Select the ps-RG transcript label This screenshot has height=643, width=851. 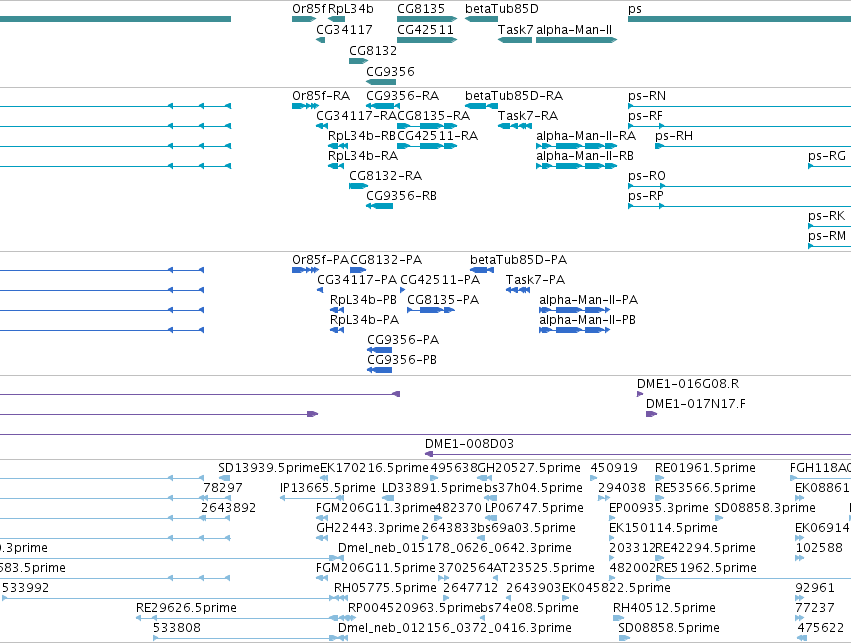(x=827, y=156)
